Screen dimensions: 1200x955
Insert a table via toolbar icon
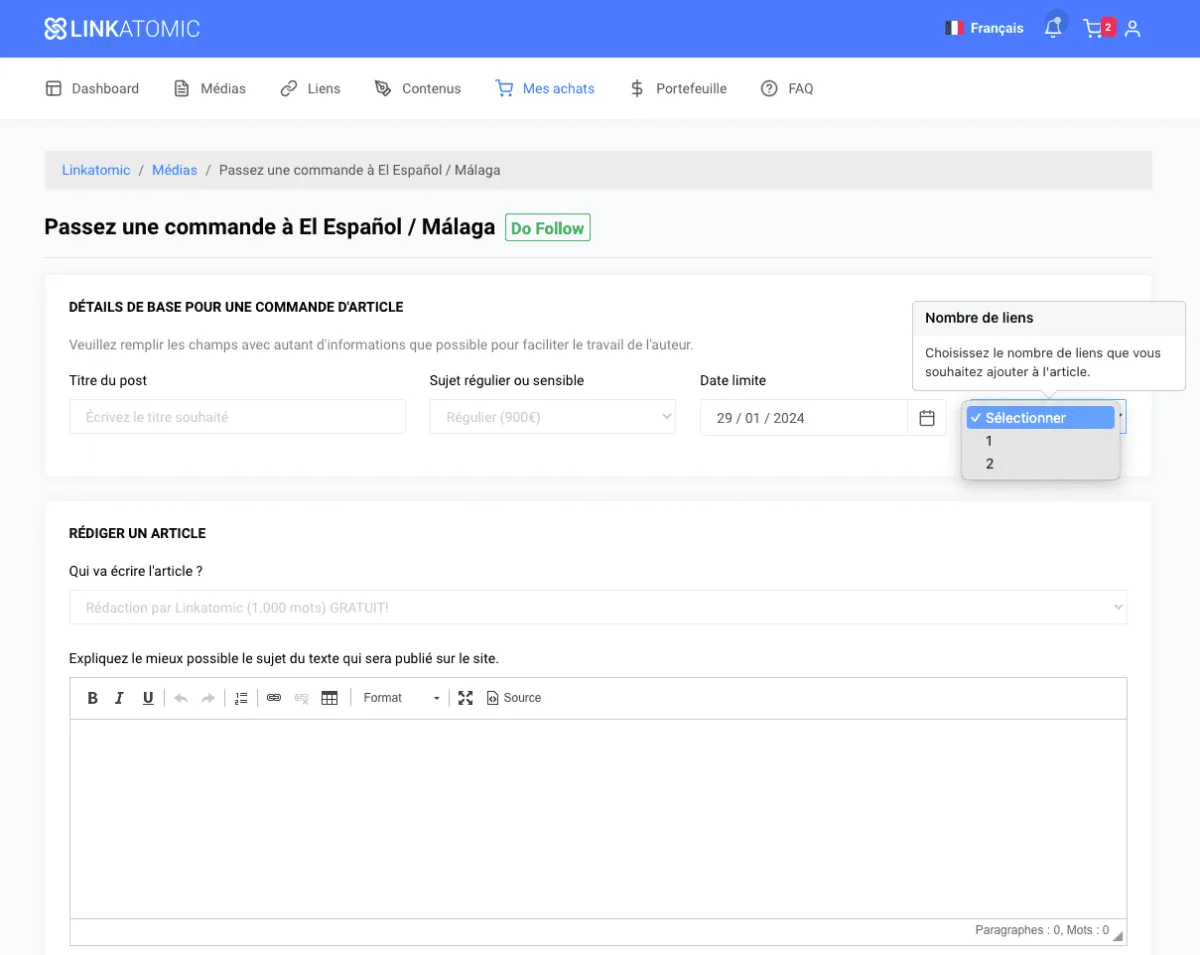[329, 698]
